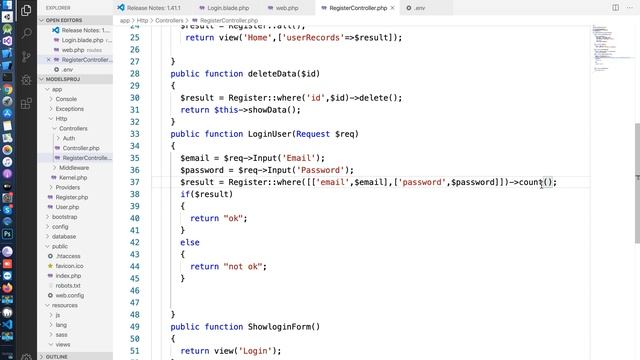Viewport: 640px width, 360px height.
Task: Click the Split Editor icon
Action: [x=615, y=8]
